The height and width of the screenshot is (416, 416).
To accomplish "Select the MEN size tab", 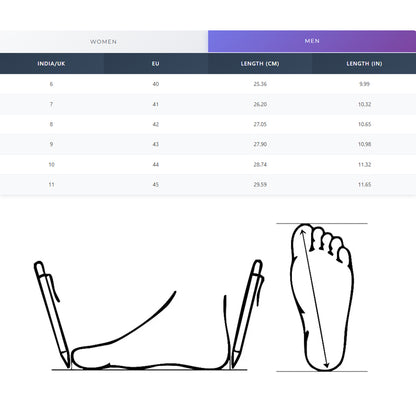I will pos(312,41).
